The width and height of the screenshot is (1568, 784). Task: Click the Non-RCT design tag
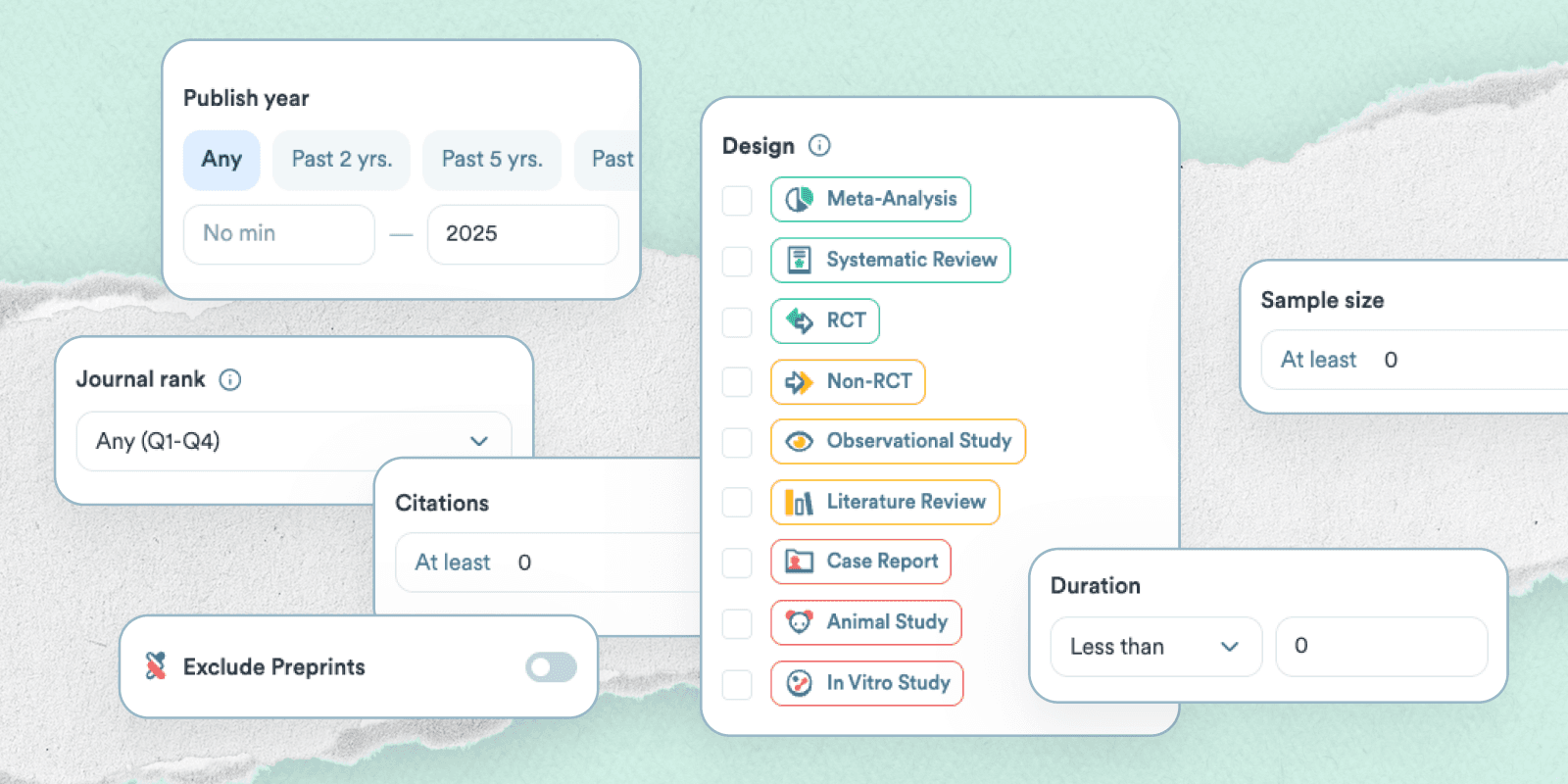[x=848, y=382]
